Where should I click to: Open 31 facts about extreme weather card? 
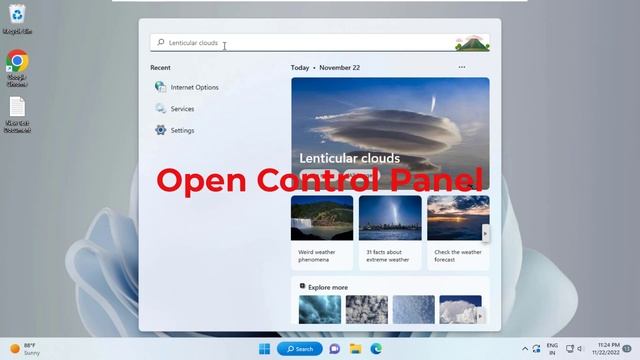(390, 233)
